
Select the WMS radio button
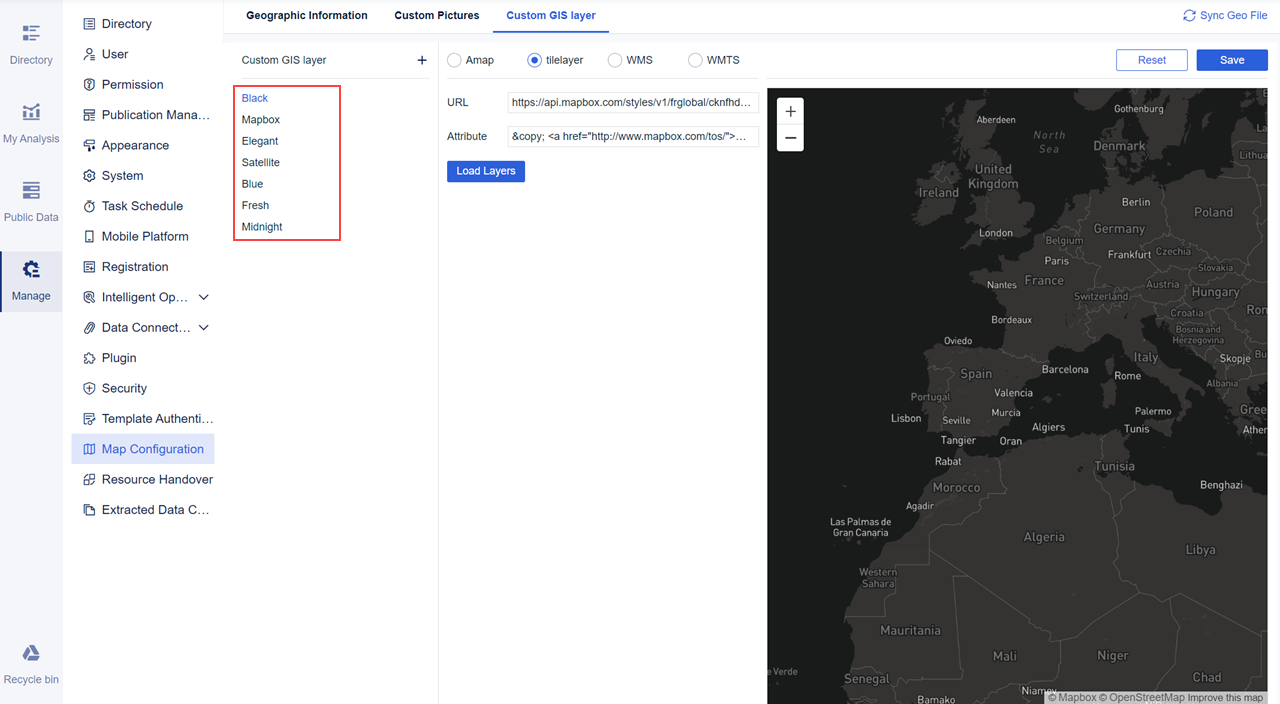click(x=614, y=59)
